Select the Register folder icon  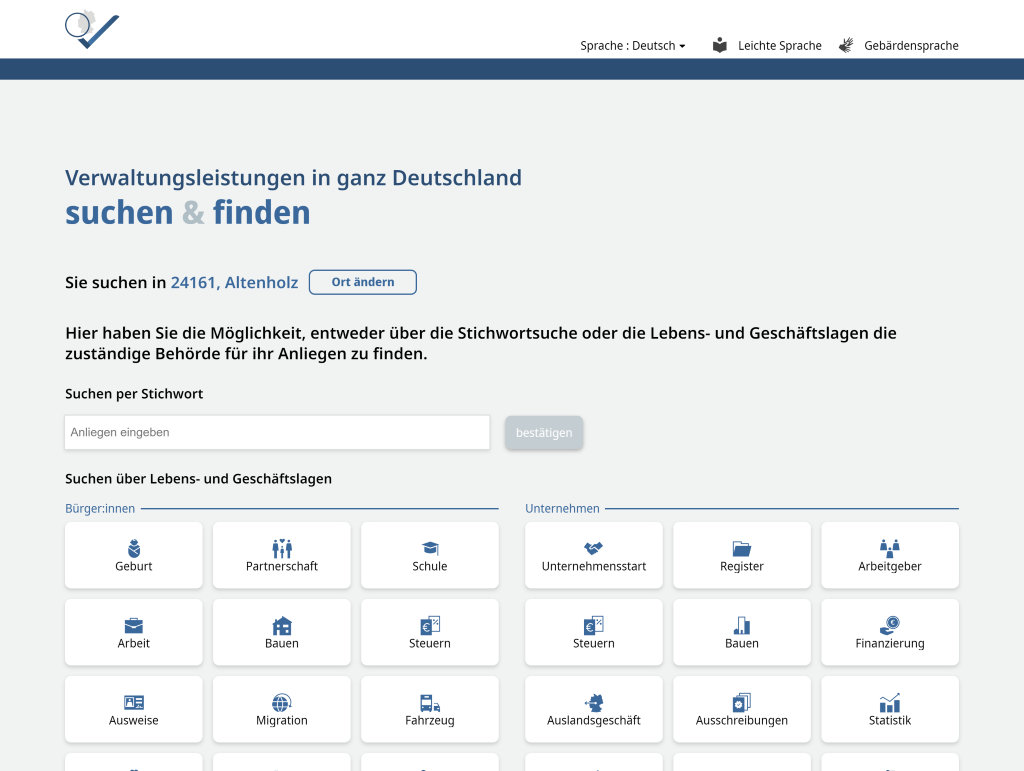pos(742,548)
